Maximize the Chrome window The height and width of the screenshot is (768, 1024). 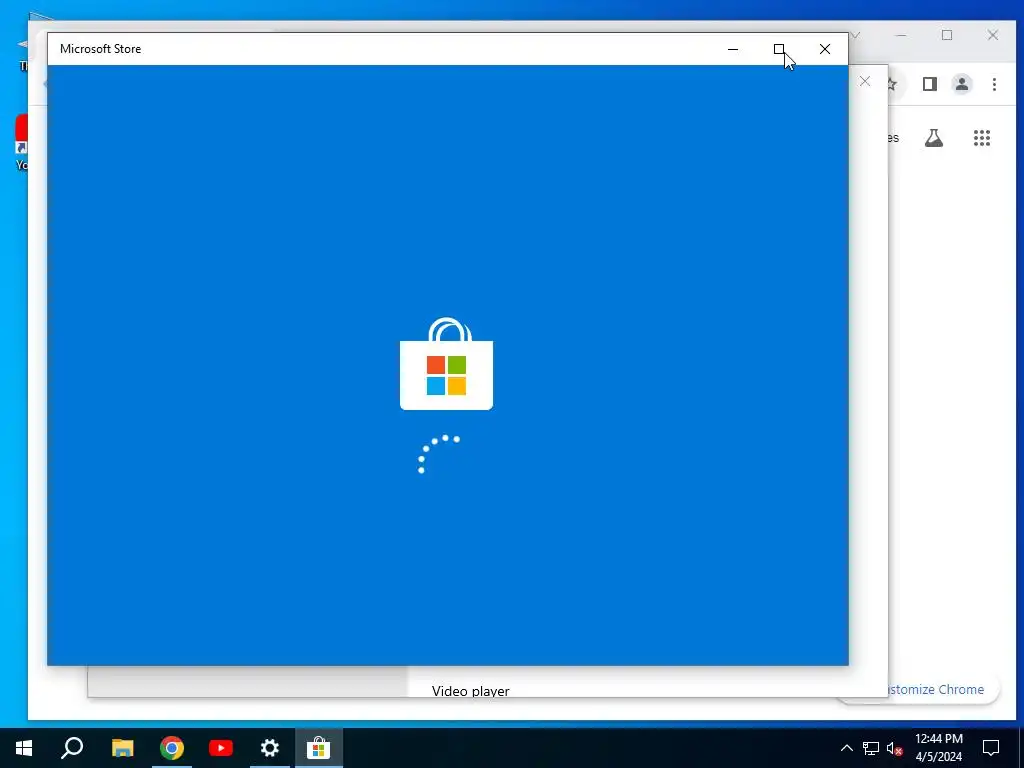pos(947,35)
